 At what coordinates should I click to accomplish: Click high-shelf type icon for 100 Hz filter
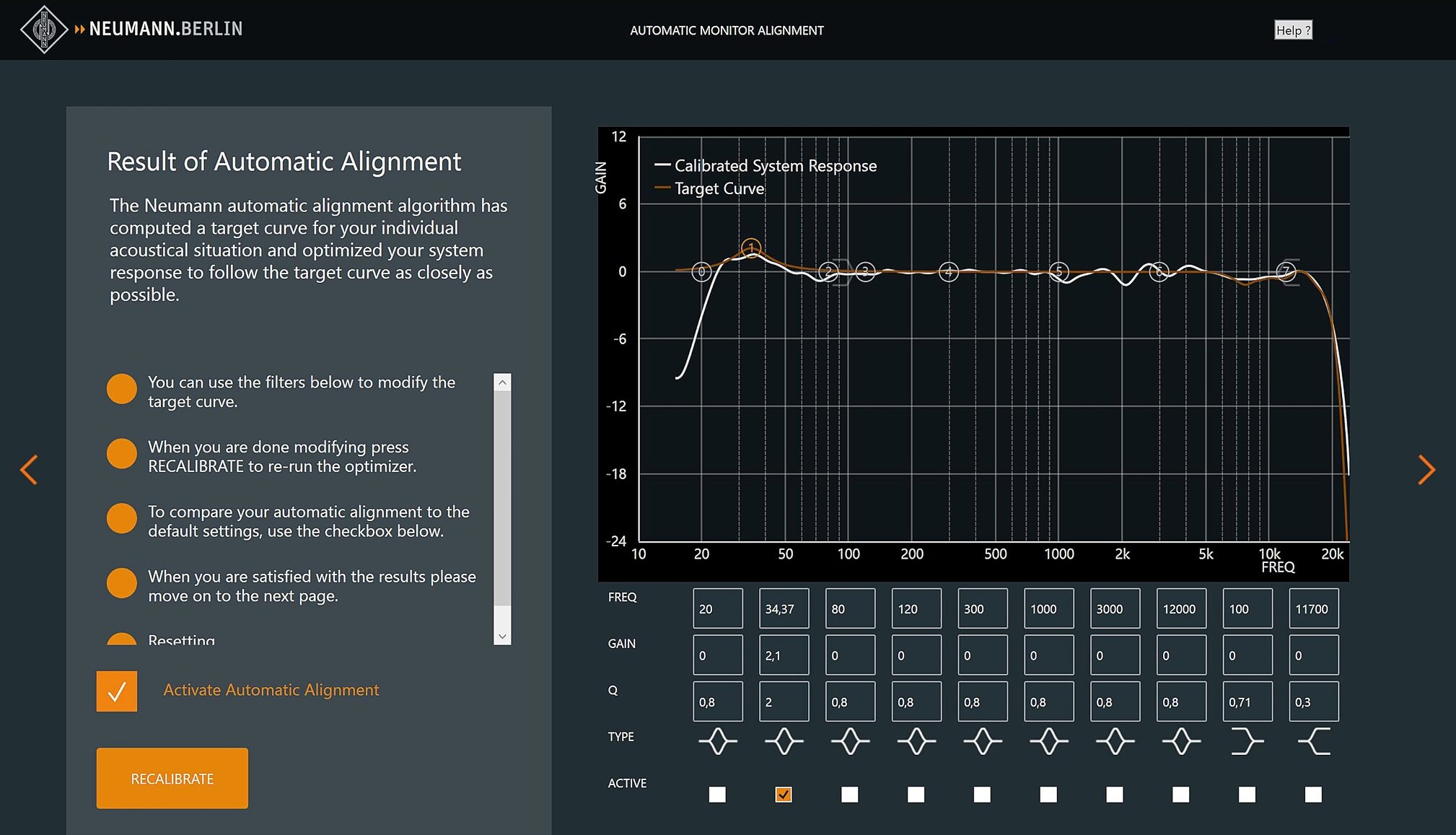(1247, 741)
